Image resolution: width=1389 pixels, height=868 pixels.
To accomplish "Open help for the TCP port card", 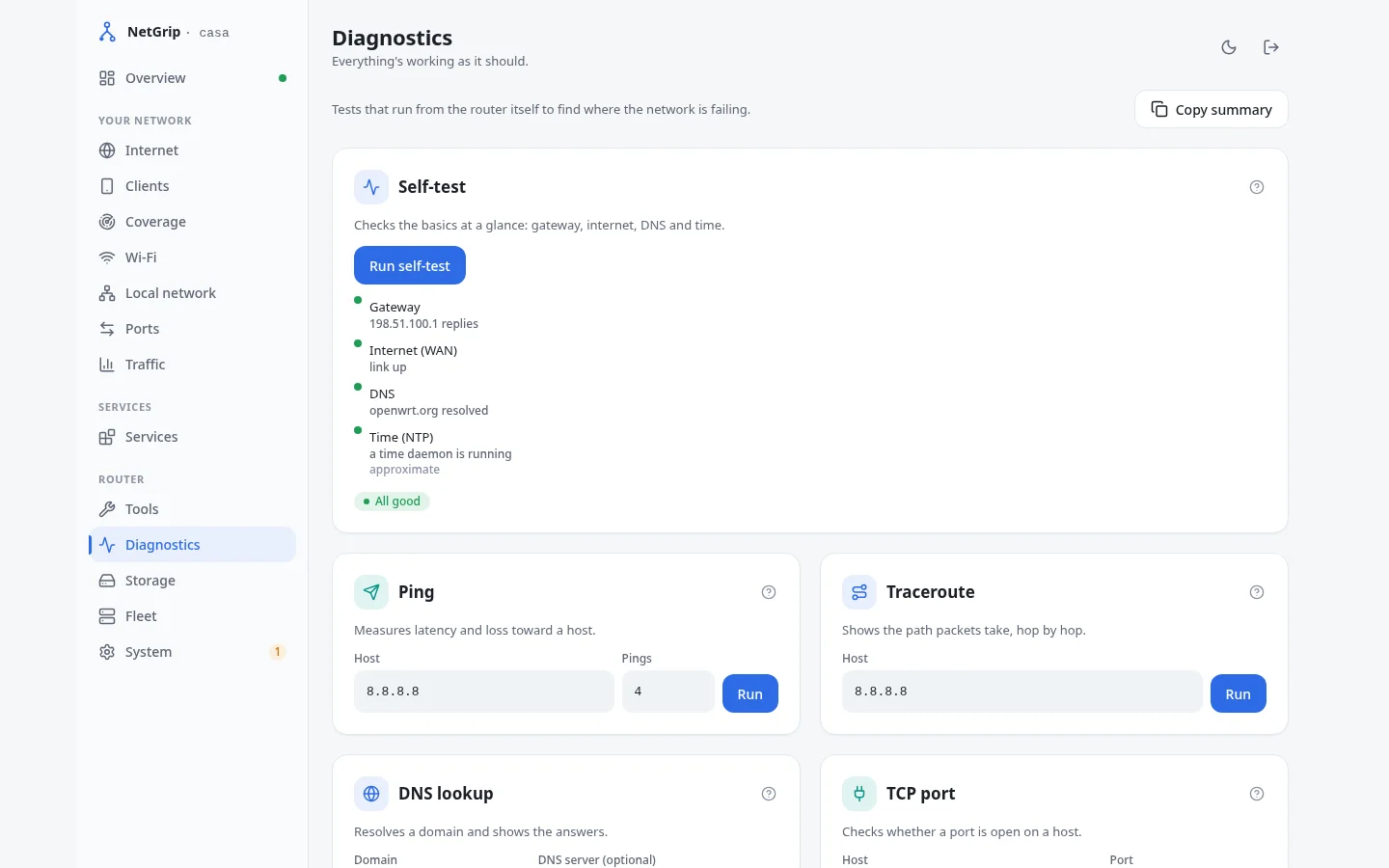I will [1257, 794].
